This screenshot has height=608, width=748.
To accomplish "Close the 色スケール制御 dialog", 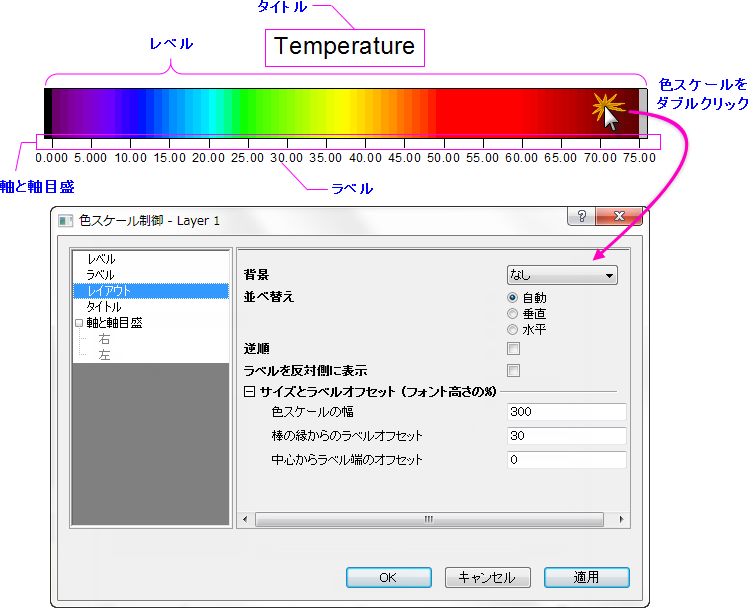I will click(619, 216).
